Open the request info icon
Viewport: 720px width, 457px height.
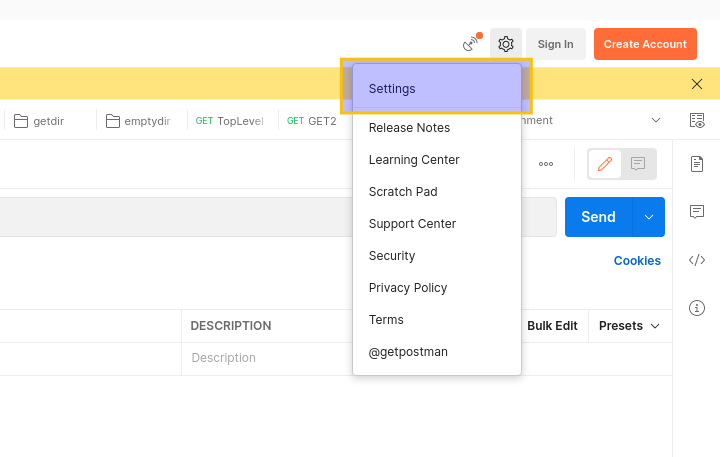coord(697,308)
